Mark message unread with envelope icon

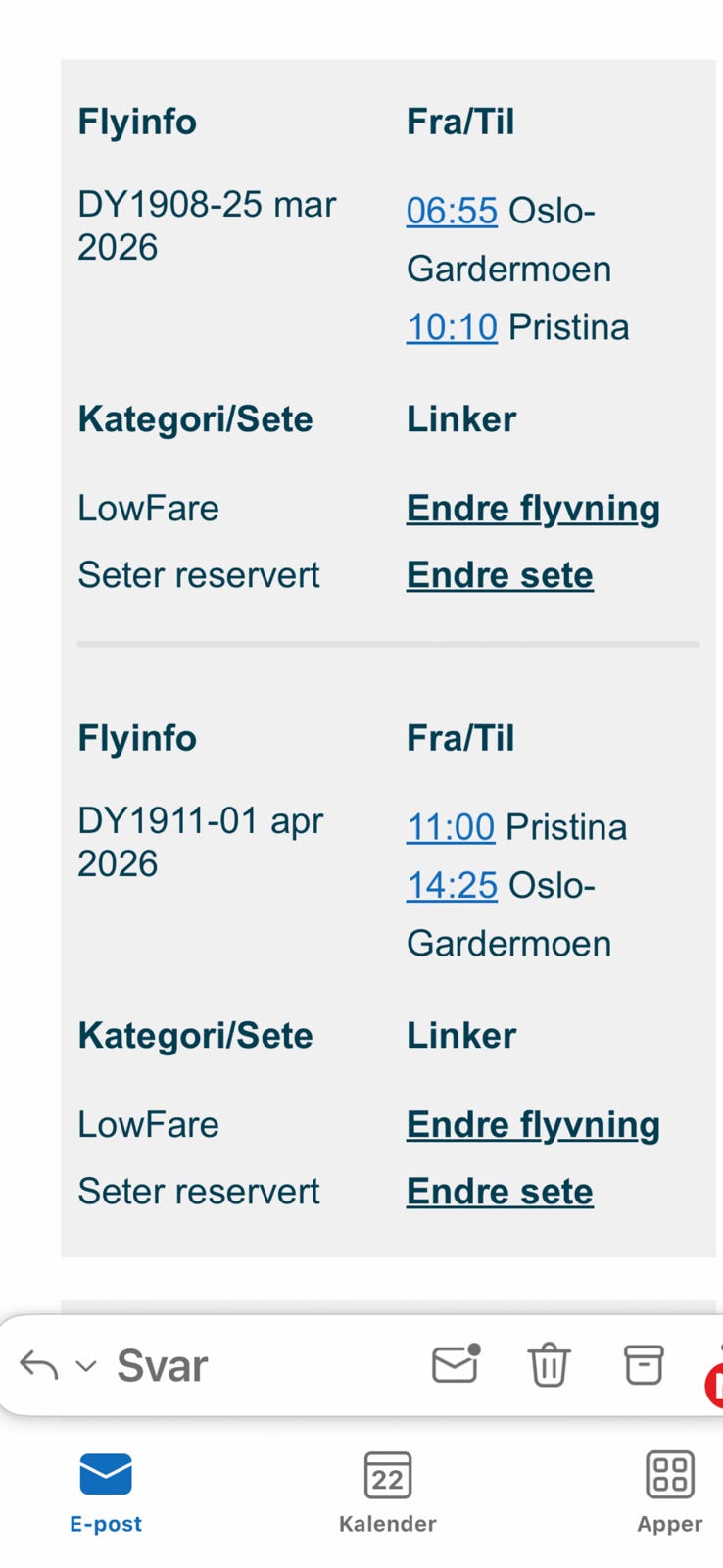point(457,1363)
